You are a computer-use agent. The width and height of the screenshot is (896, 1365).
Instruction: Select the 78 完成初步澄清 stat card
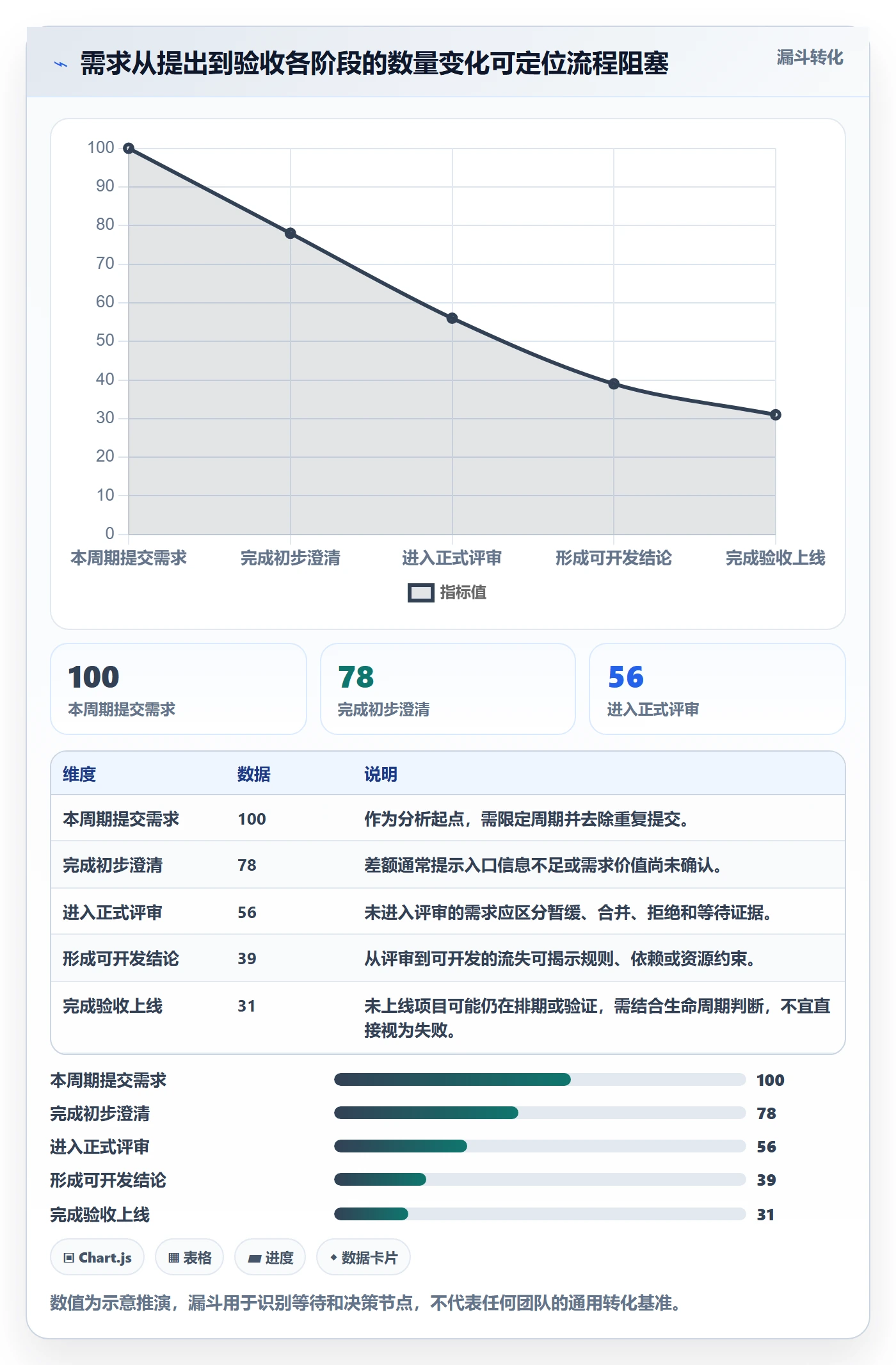coord(448,689)
